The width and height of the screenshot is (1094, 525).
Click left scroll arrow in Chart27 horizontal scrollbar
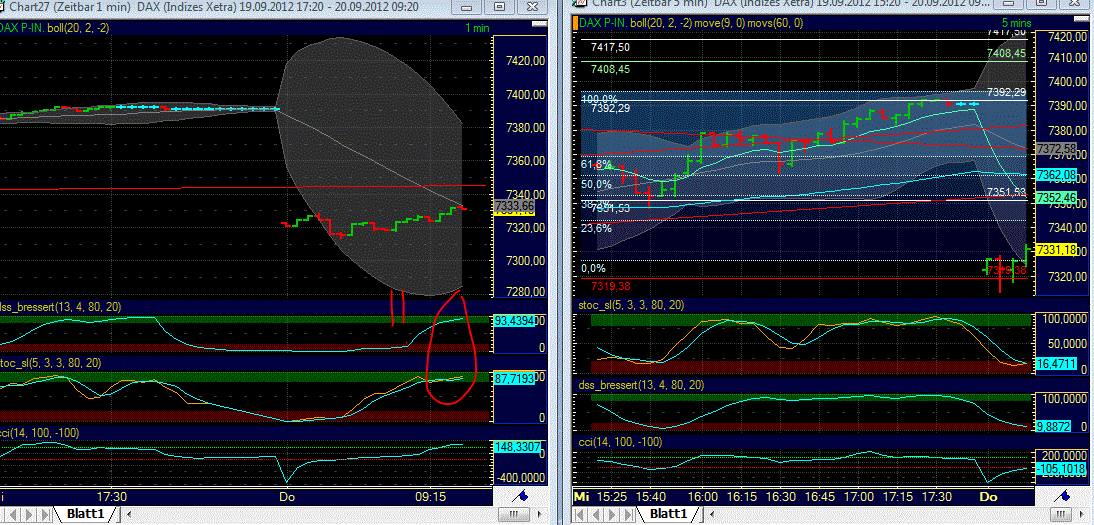pos(127,514)
